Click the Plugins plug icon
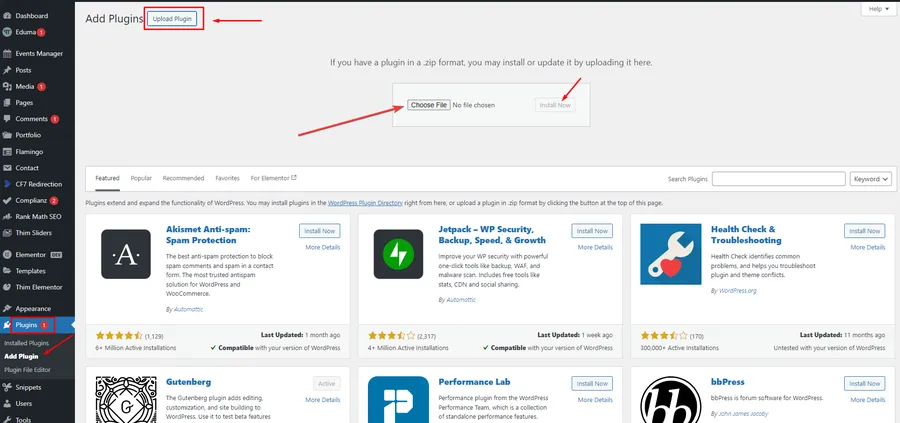Image resolution: width=900 pixels, height=423 pixels. [7, 325]
